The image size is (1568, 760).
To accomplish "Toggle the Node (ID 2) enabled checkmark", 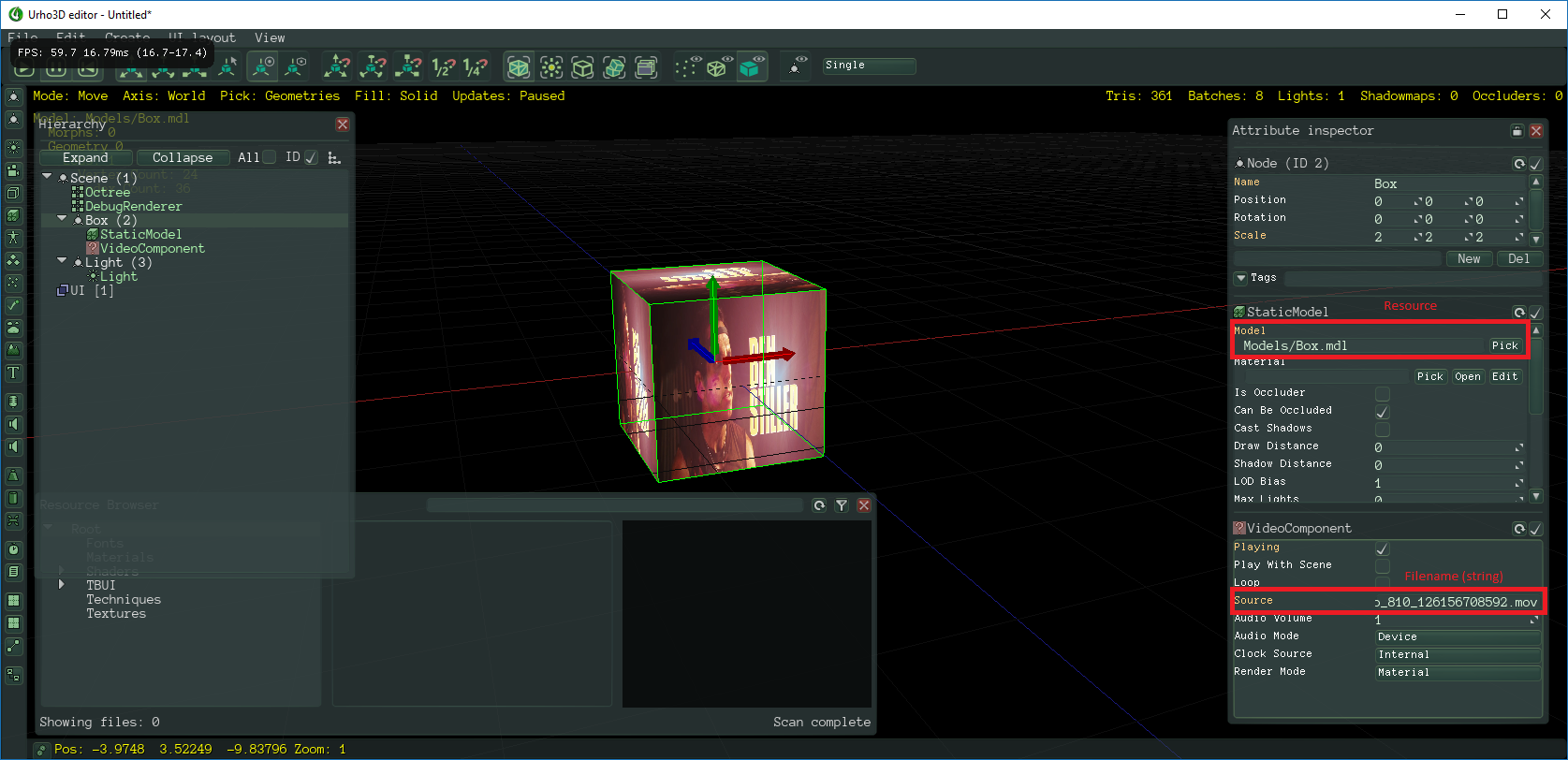I will point(1535,164).
